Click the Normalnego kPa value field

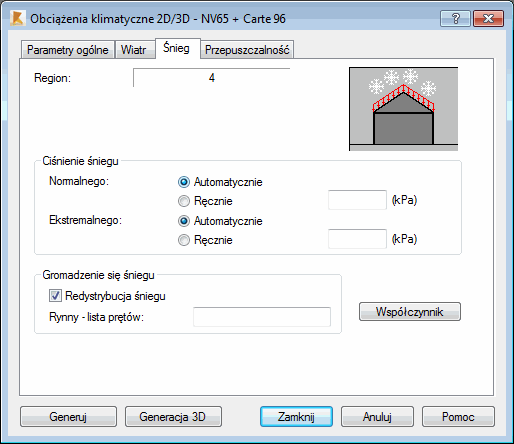pos(357,200)
